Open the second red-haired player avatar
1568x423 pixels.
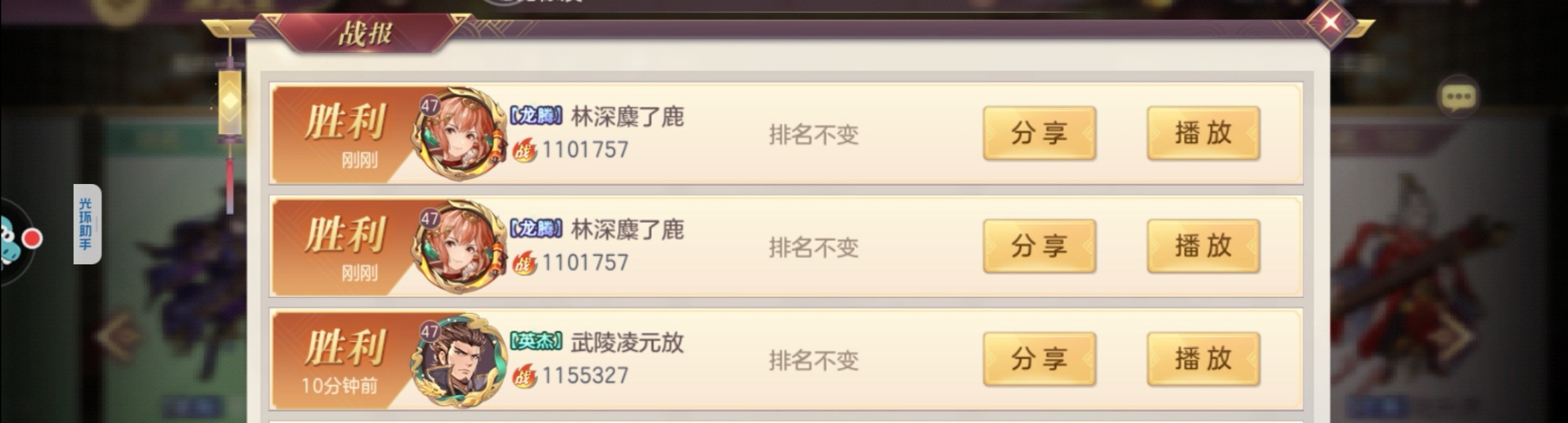click(x=459, y=246)
